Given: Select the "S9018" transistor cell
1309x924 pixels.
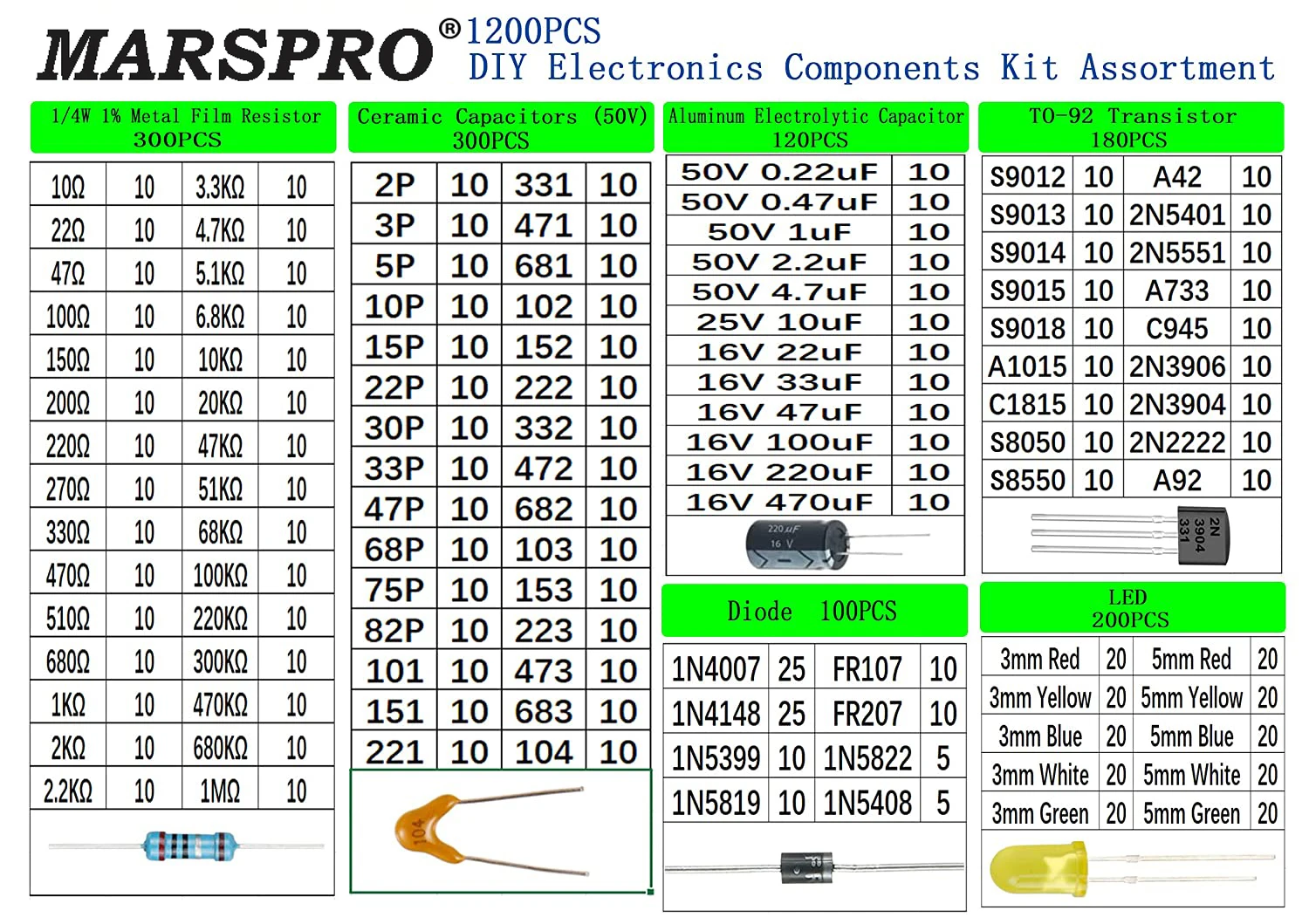Looking at the screenshot, I should (x=1027, y=328).
